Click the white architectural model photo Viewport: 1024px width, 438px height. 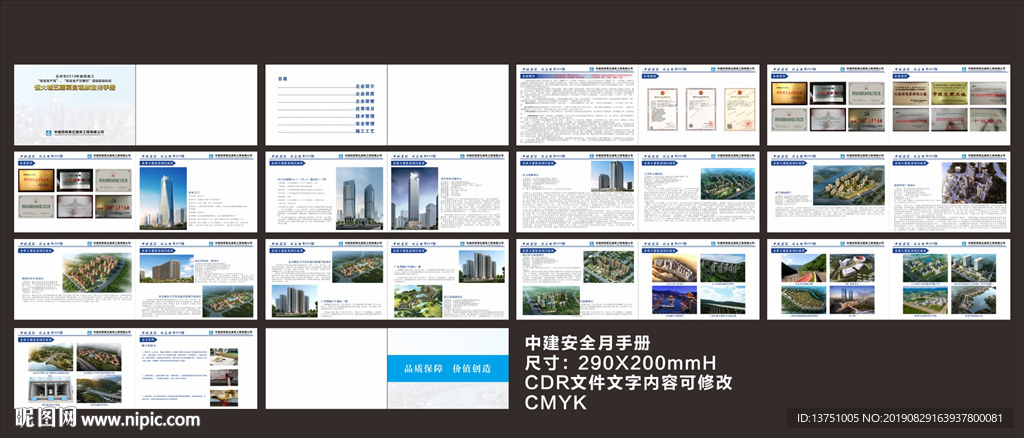(x=974, y=183)
